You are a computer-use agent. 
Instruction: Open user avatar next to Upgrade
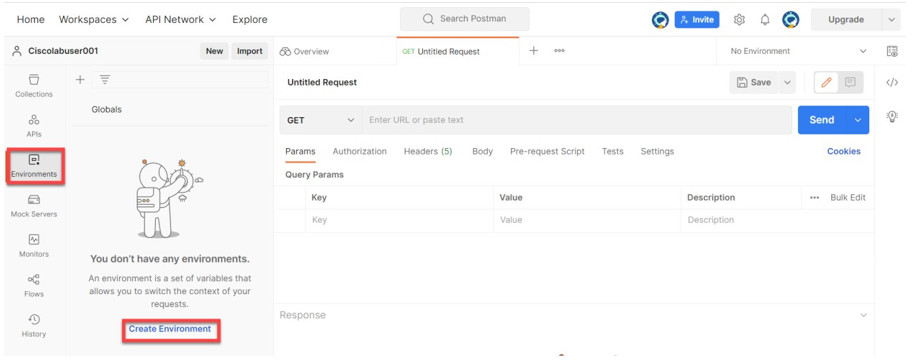[790, 19]
